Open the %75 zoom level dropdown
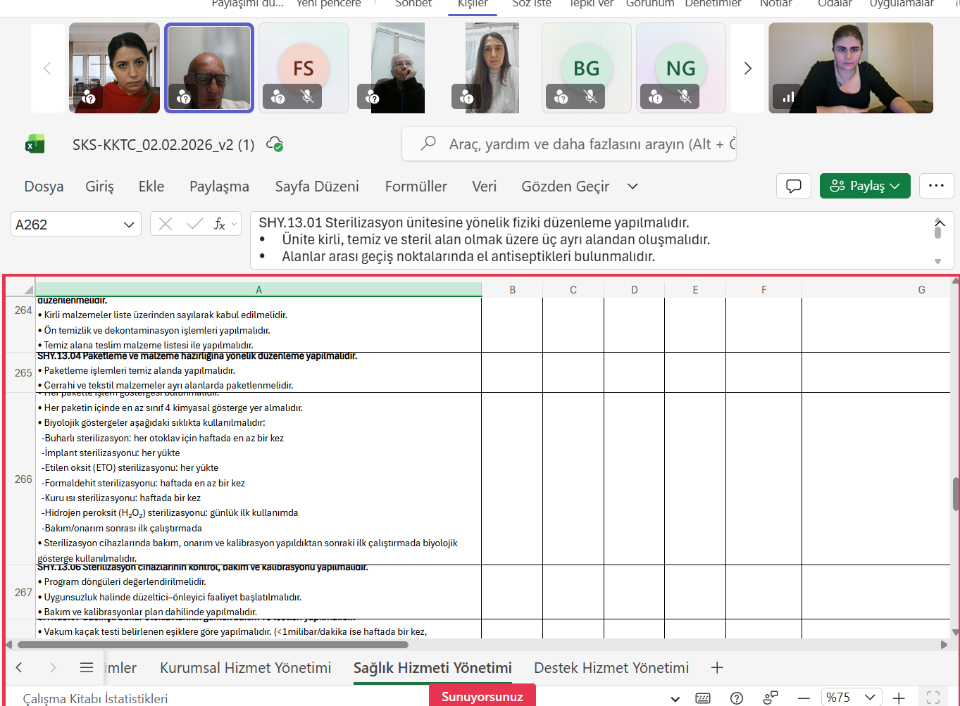This screenshot has width=960, height=706. (x=869, y=698)
